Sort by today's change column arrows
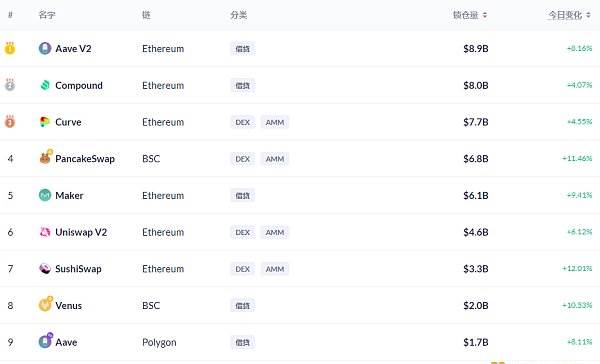Image resolution: width=600 pixels, height=364 pixels. click(x=589, y=15)
